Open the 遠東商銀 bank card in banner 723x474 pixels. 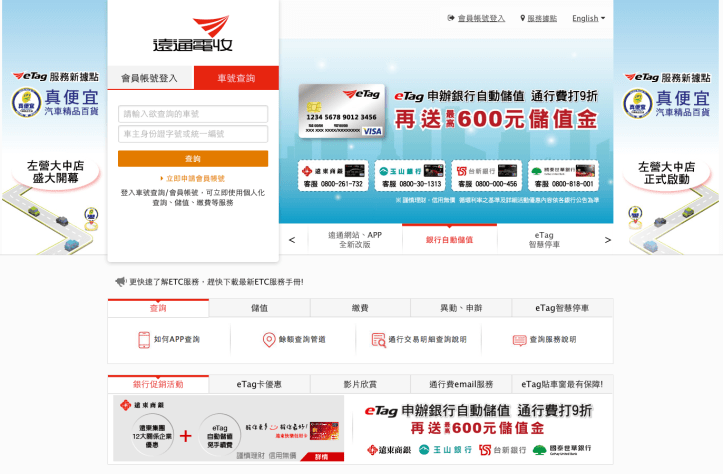pos(333,175)
